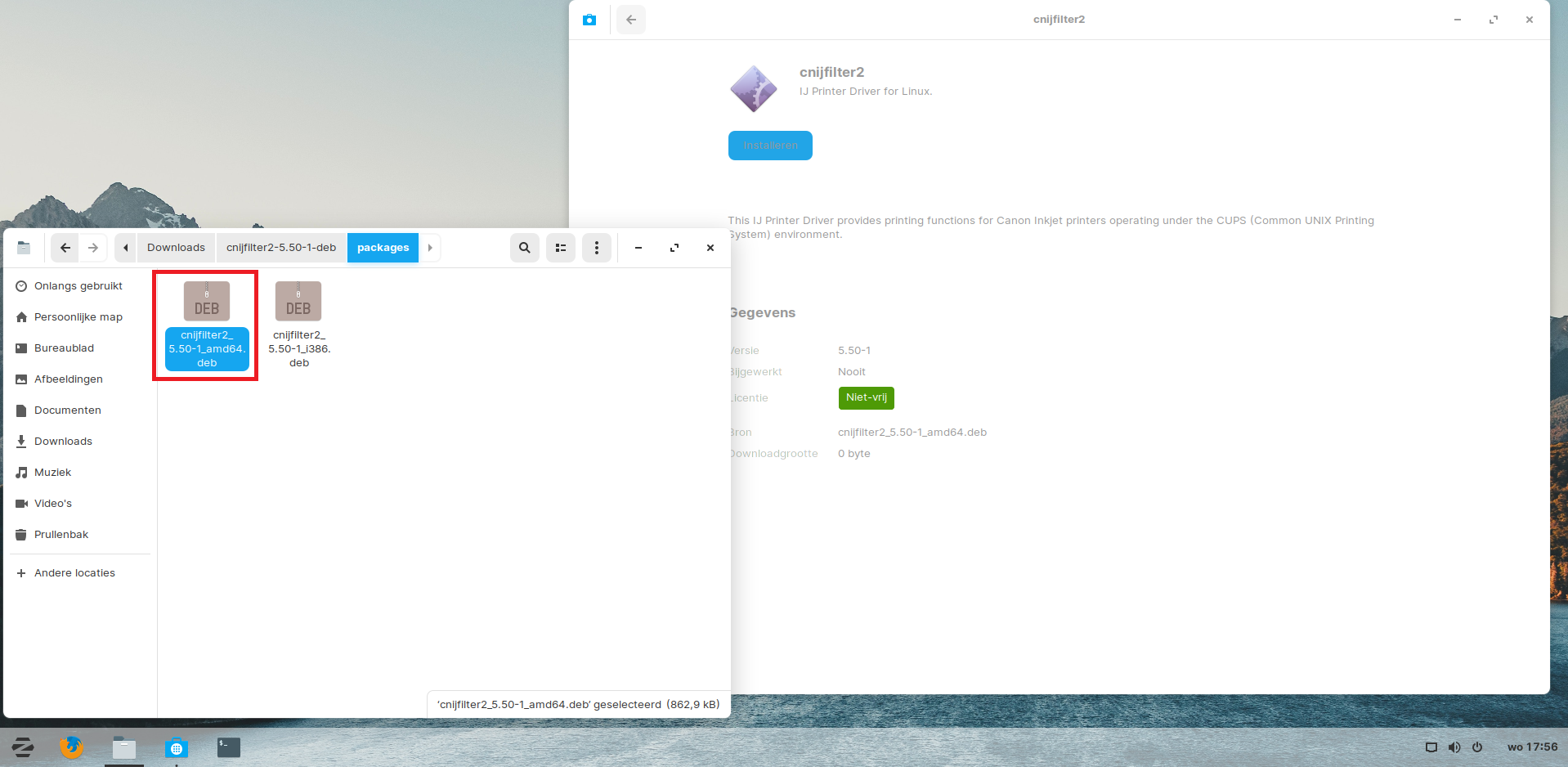Open Muziek in sidebar
Image resolution: width=1568 pixels, height=767 pixels.
(x=78, y=473)
